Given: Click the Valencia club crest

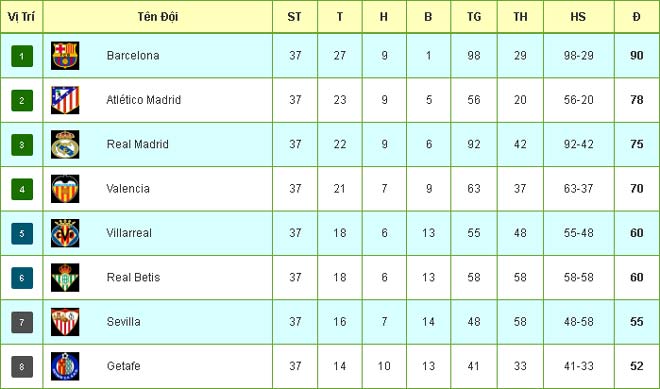Looking at the screenshot, I should (65, 189).
